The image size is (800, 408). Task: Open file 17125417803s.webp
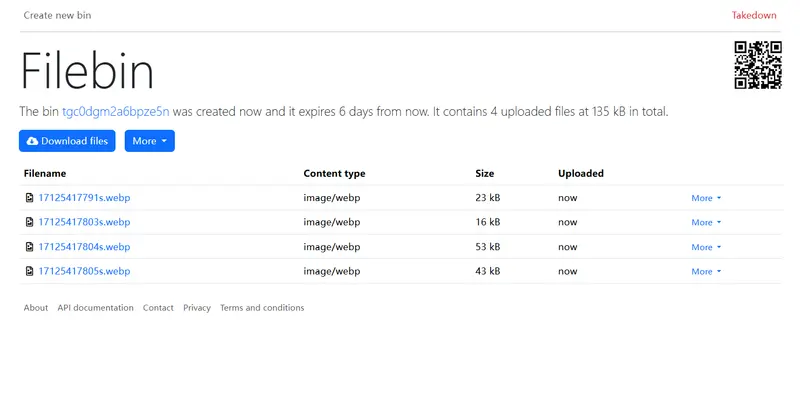[x=84, y=222]
